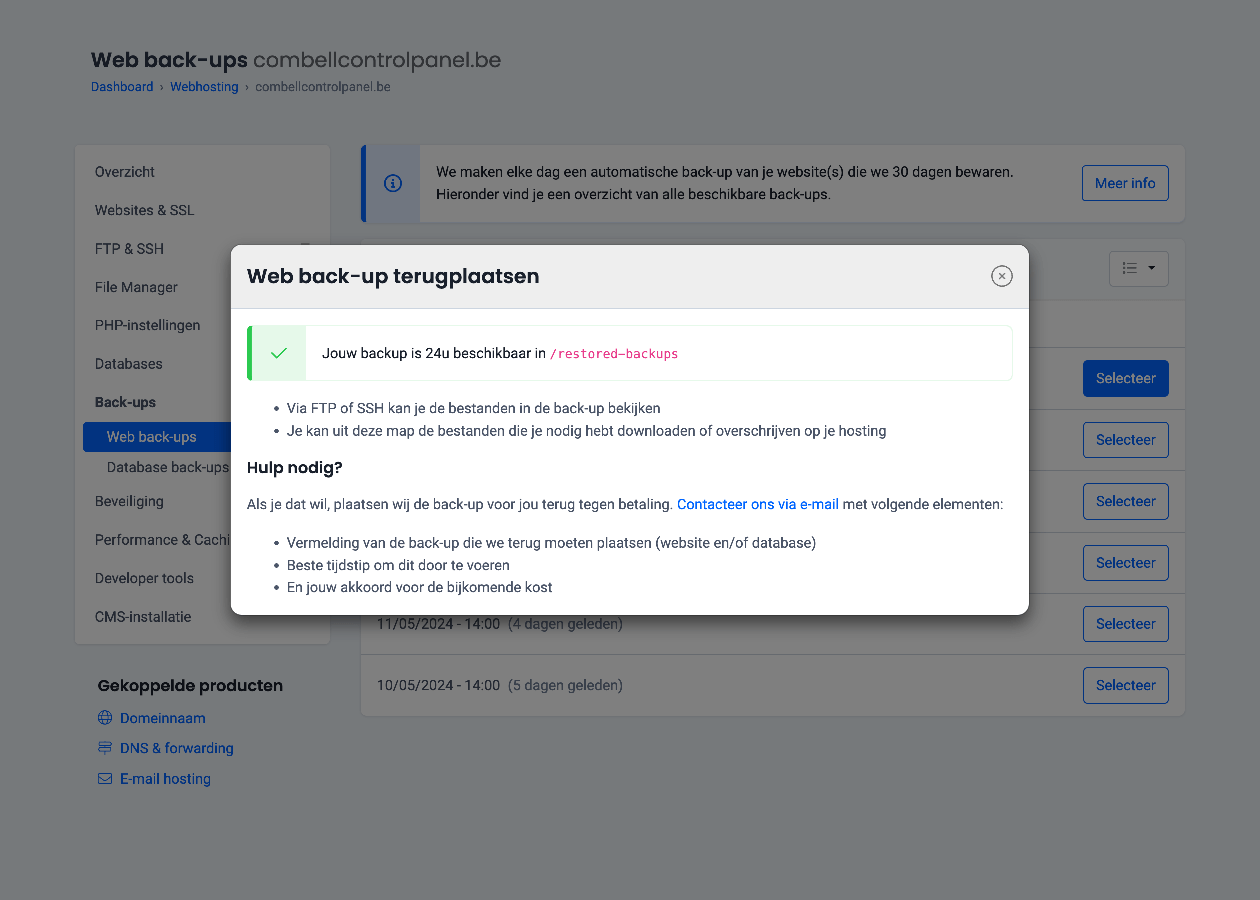The height and width of the screenshot is (900, 1260).
Task: Open Overzicht in the sidebar
Action: tap(125, 172)
